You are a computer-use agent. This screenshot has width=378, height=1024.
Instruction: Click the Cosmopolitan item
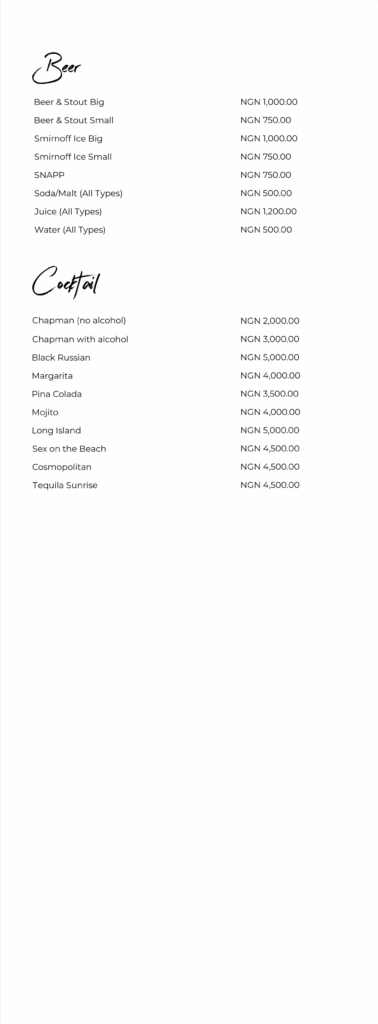click(62, 467)
